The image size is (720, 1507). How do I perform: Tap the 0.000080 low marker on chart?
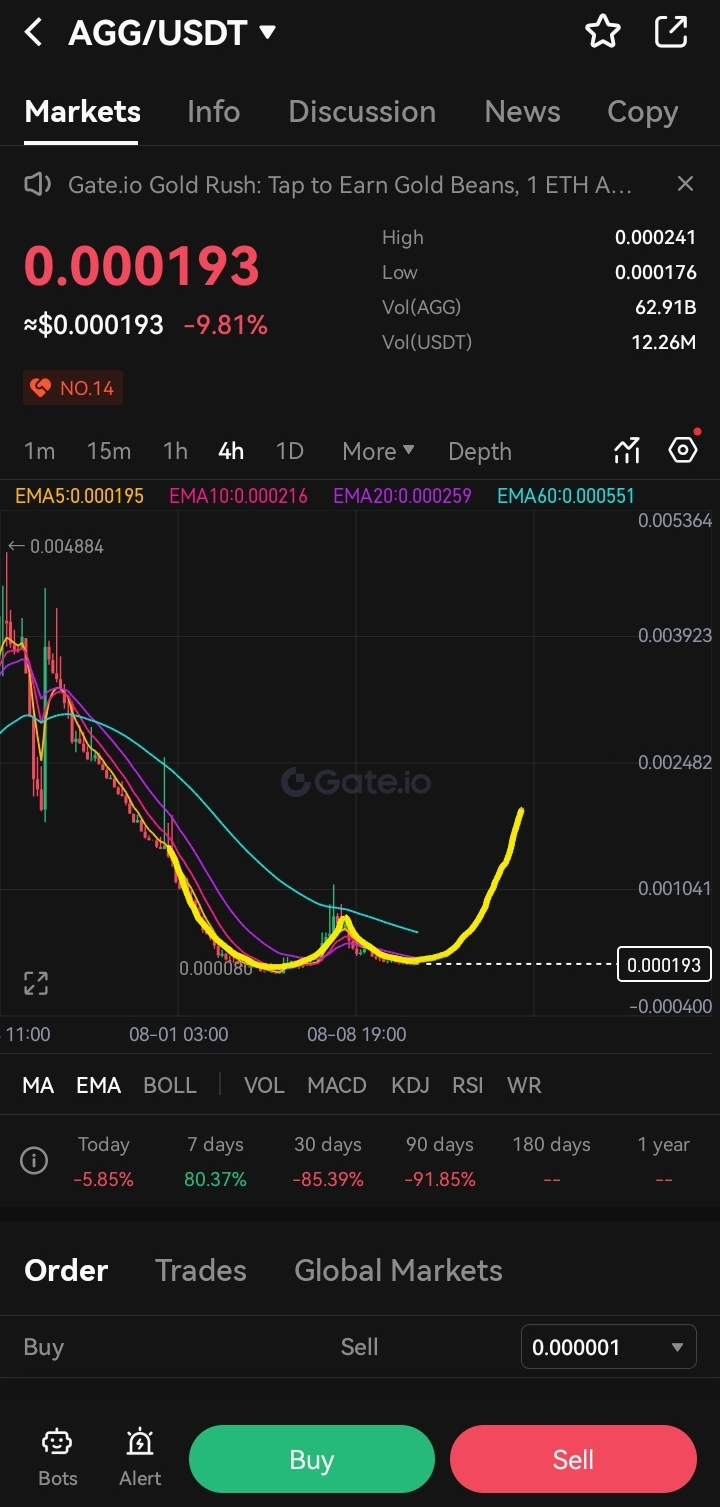(215, 968)
